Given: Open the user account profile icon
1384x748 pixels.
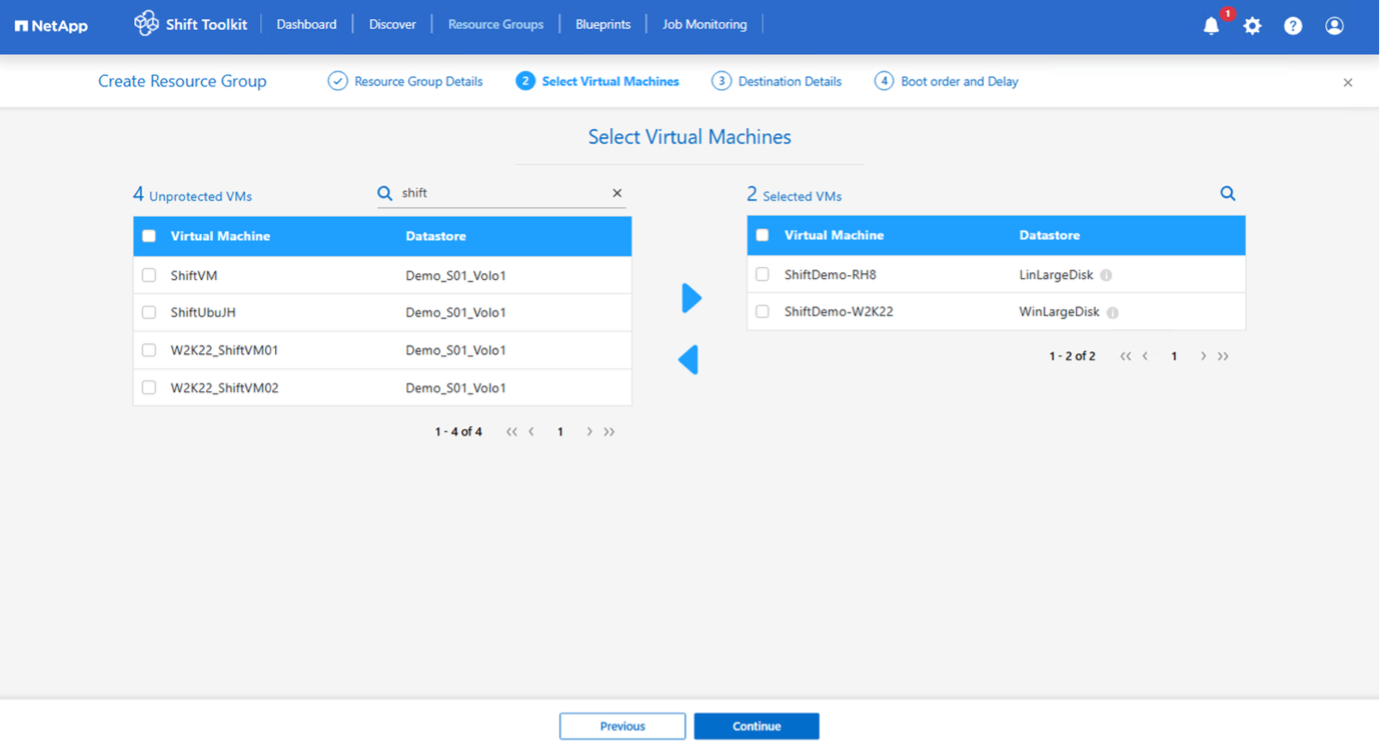Looking at the screenshot, I should click(1334, 26).
